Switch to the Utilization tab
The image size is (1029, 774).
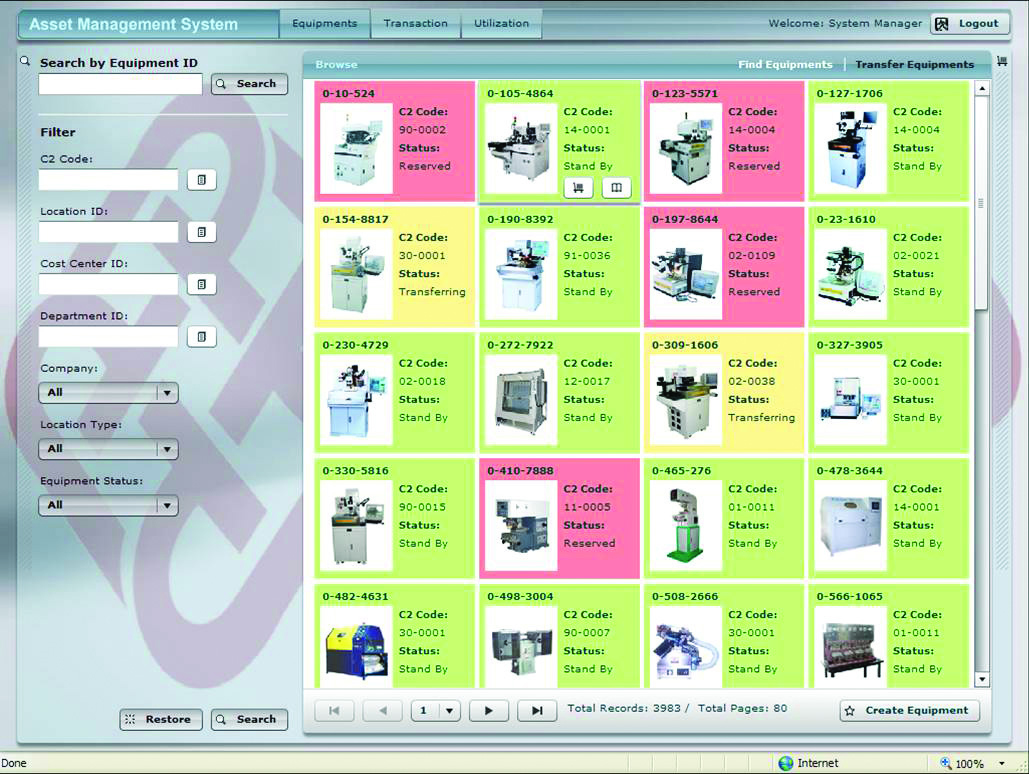click(x=501, y=24)
